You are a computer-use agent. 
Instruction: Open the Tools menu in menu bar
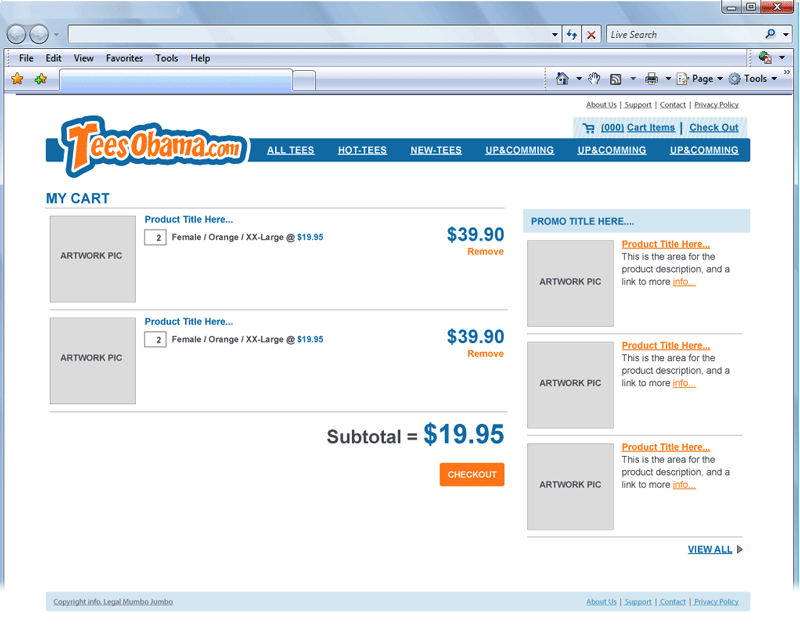[x=166, y=58]
